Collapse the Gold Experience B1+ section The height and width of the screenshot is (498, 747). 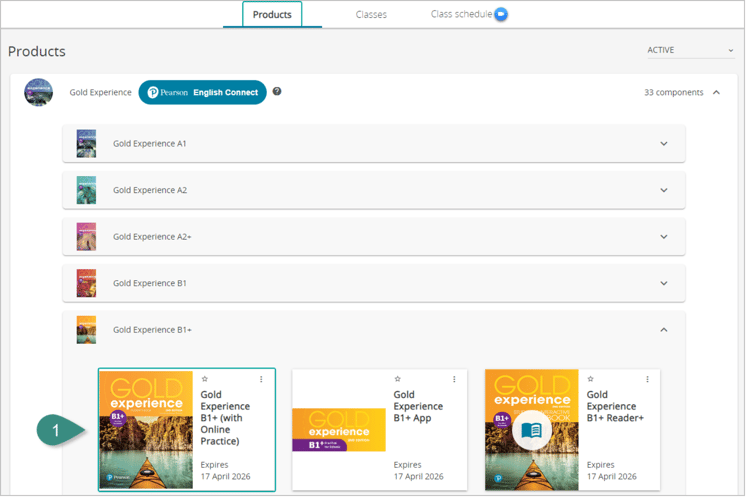click(664, 329)
